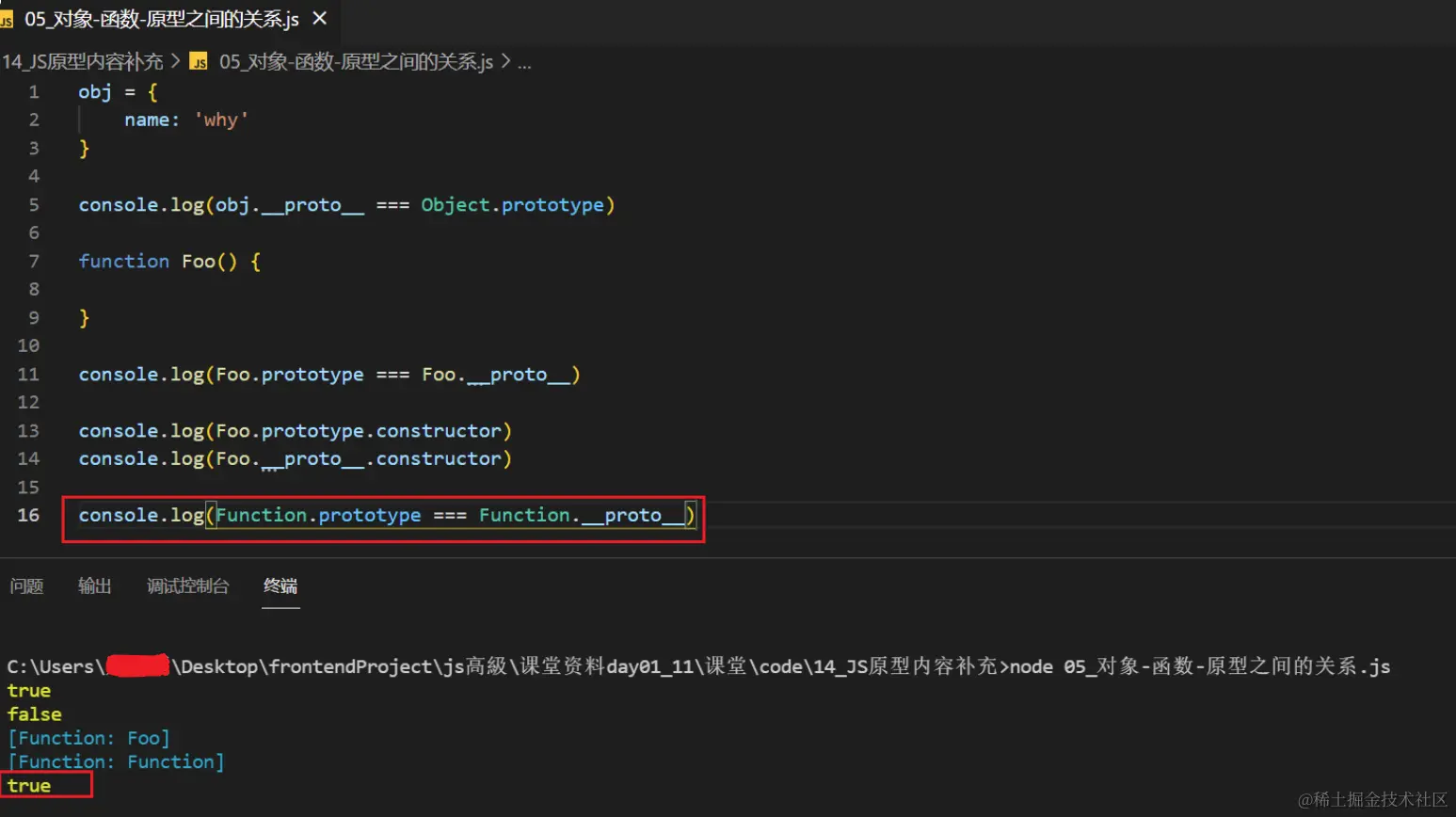Click Object.prototype on line 5

click(x=512, y=205)
